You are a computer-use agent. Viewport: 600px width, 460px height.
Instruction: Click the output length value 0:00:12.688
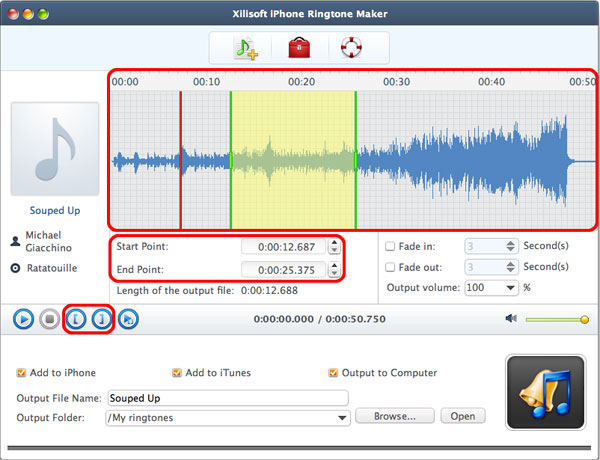pyautogui.click(x=269, y=290)
